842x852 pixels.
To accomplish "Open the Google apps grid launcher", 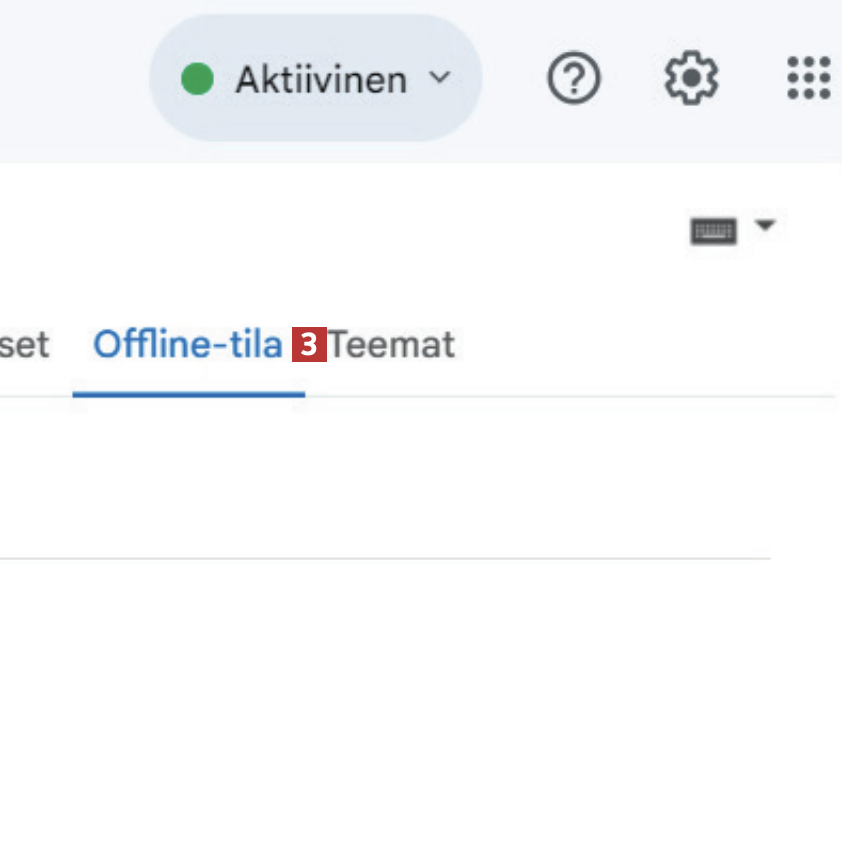I will (x=808, y=78).
